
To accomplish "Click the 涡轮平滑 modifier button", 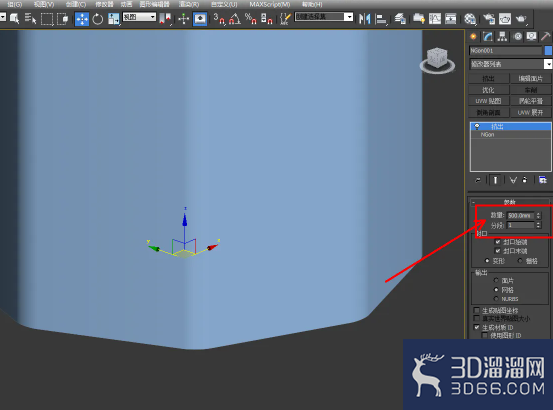I will (x=530, y=101).
